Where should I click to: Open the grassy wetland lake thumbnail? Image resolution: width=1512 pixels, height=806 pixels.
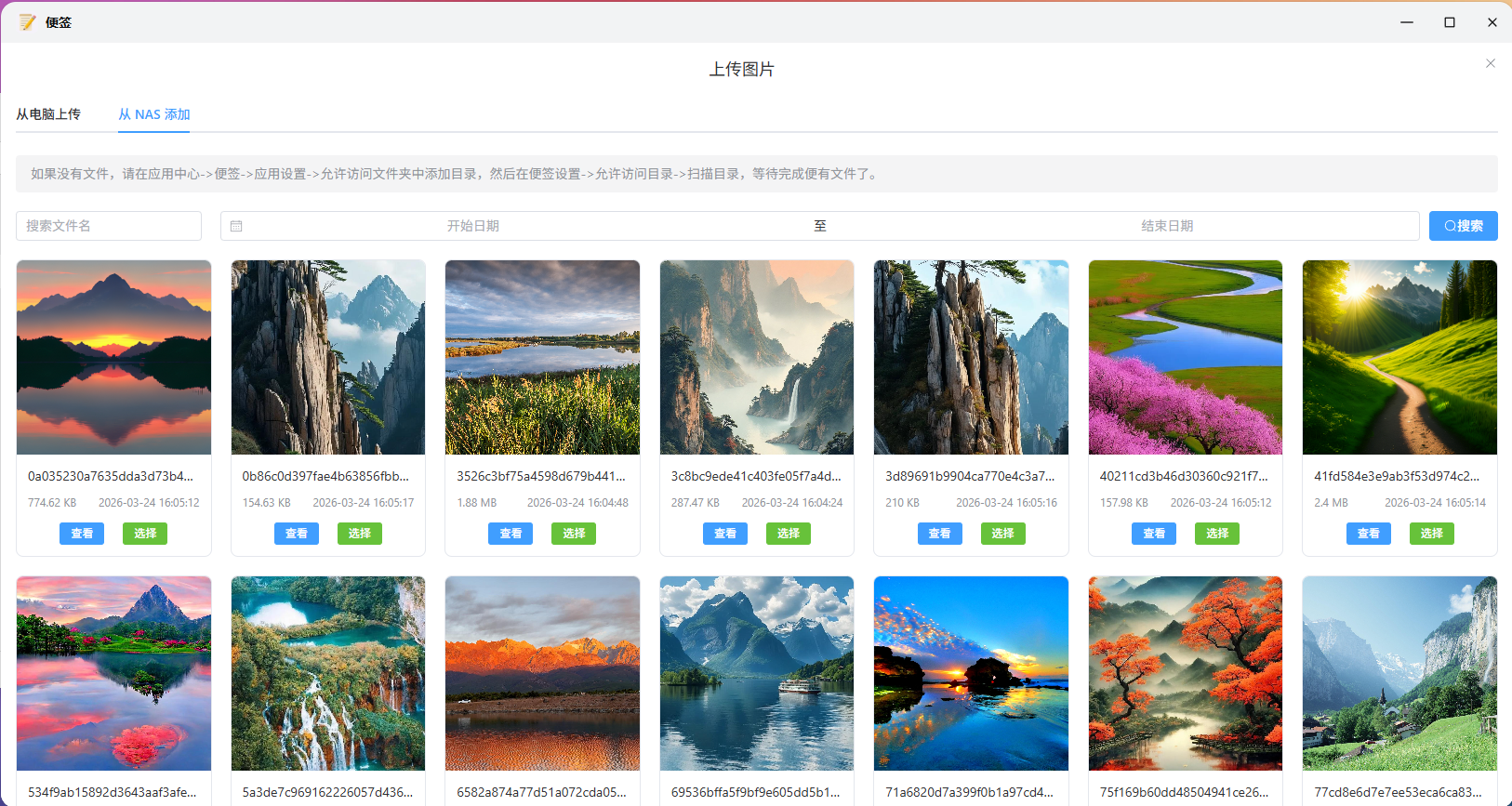pos(542,357)
